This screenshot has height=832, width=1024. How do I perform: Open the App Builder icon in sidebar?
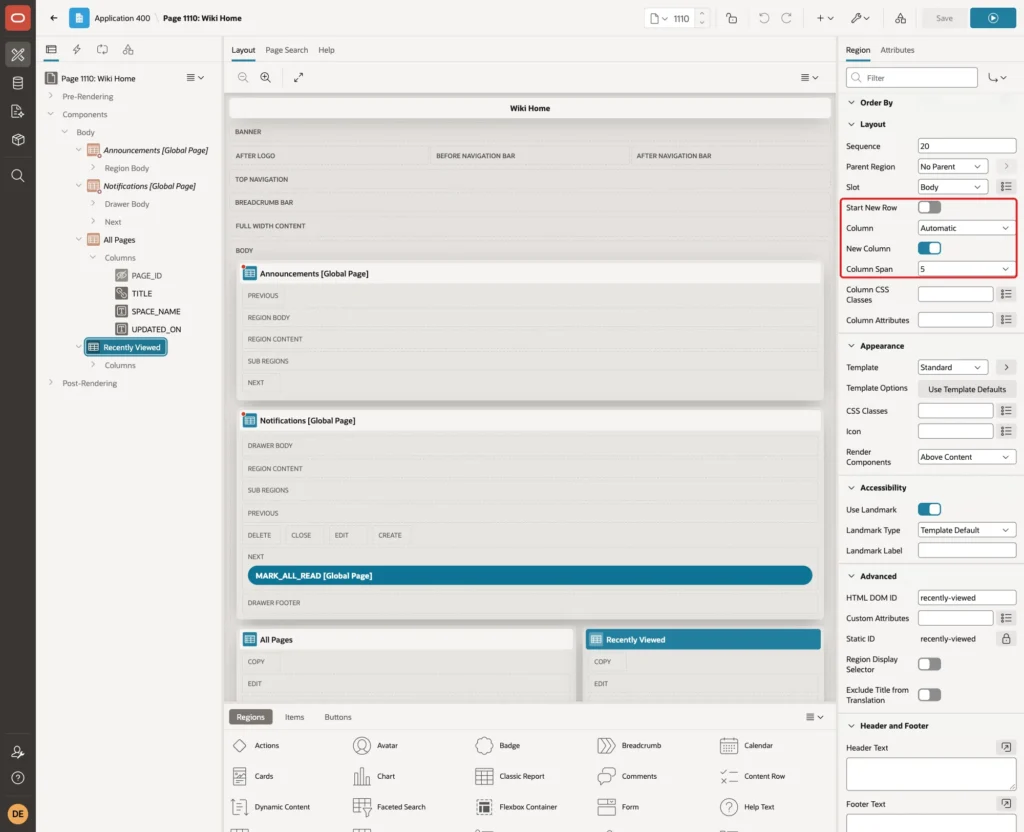[18, 54]
